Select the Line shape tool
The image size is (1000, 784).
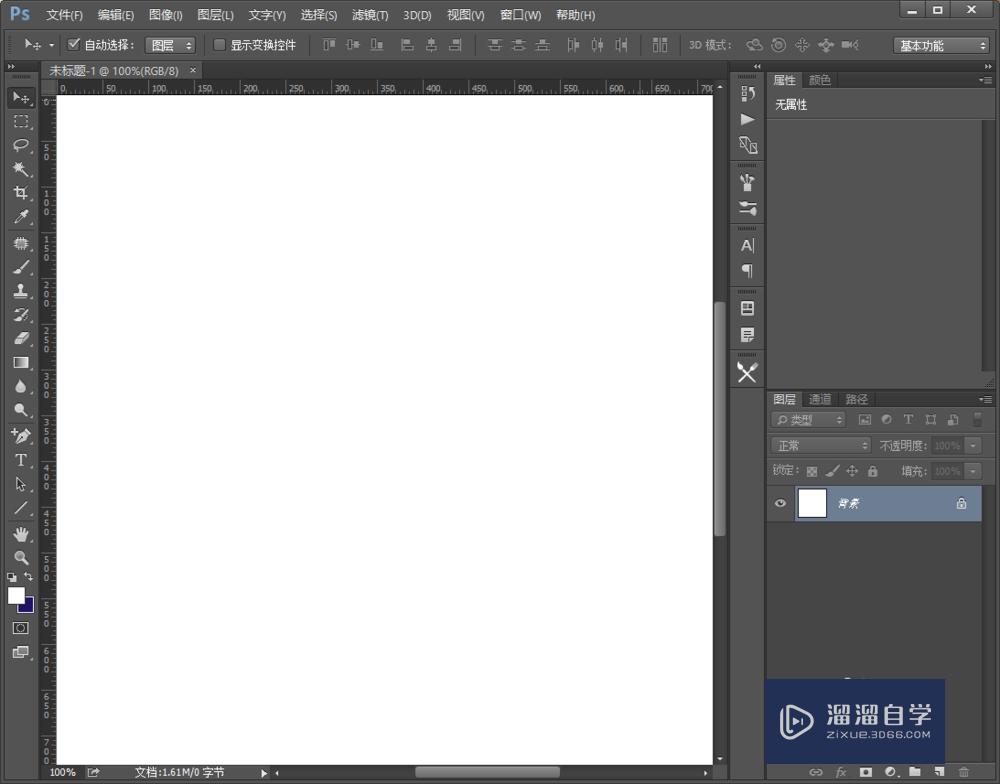click(x=20, y=508)
